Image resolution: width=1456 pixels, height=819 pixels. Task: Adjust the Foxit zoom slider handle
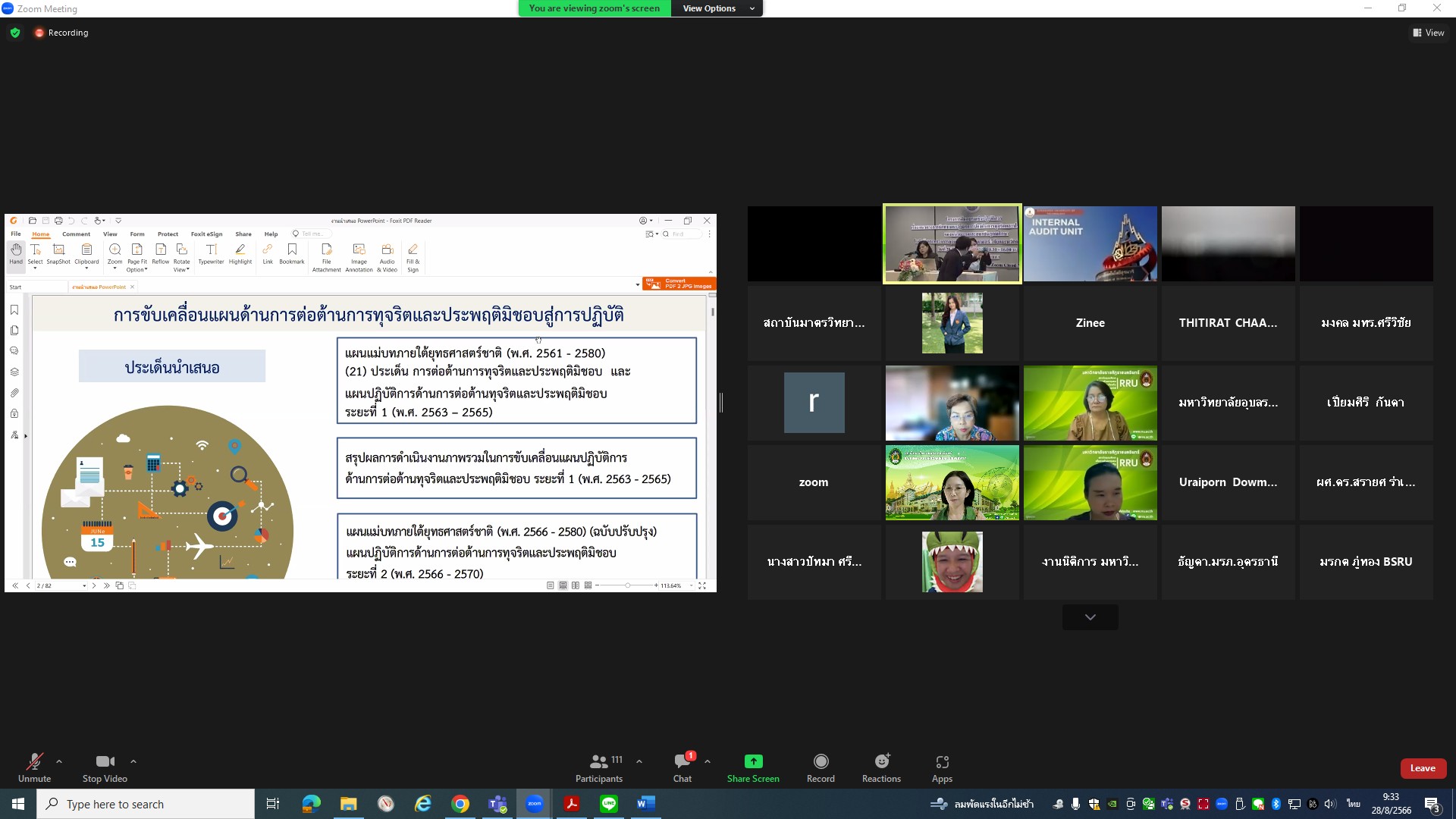point(628,585)
